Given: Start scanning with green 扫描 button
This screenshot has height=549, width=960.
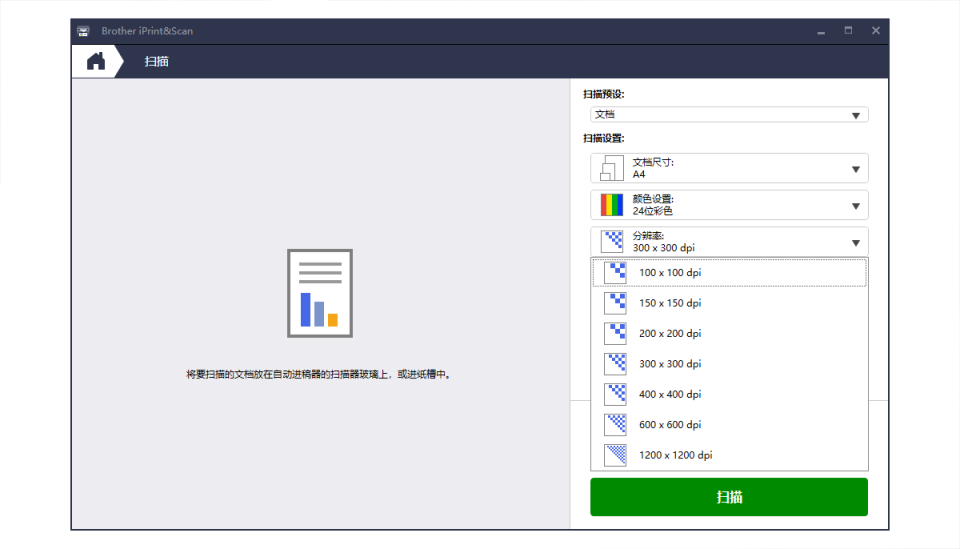Looking at the screenshot, I should click(x=729, y=497).
